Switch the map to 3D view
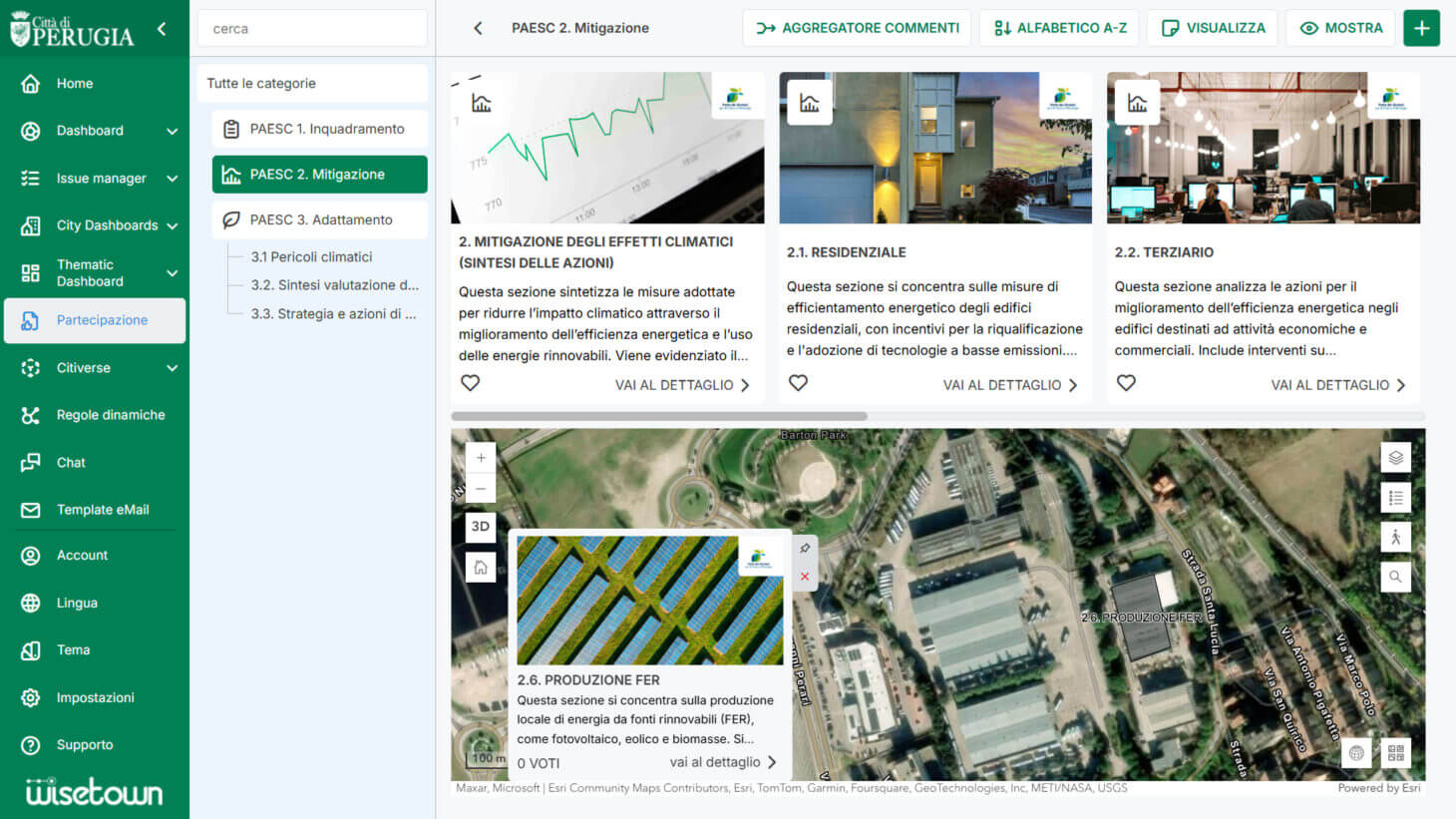The image size is (1456, 819). (481, 527)
